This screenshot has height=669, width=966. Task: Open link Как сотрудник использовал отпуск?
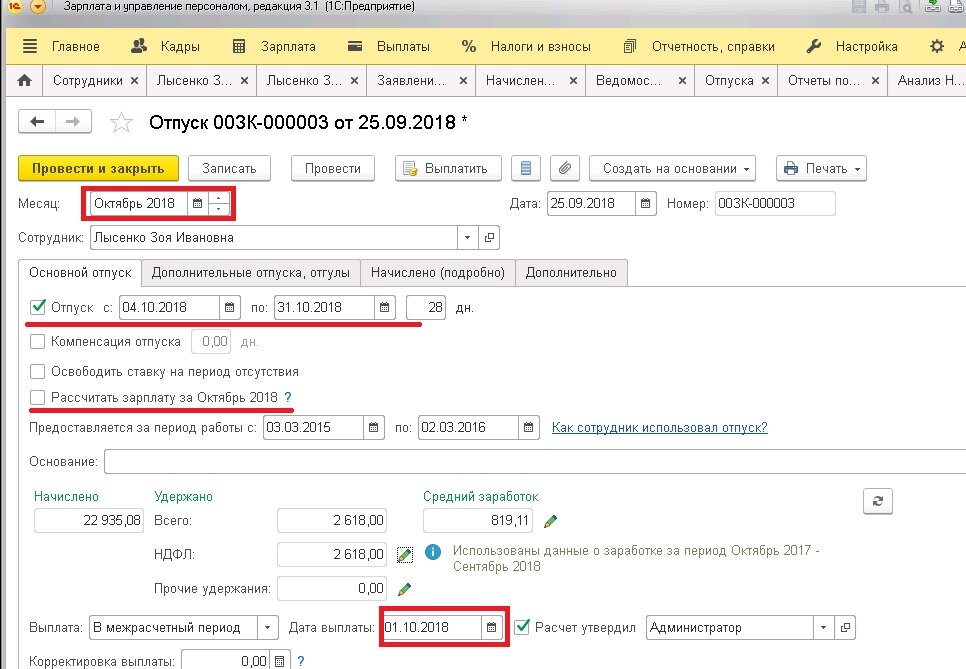(659, 428)
